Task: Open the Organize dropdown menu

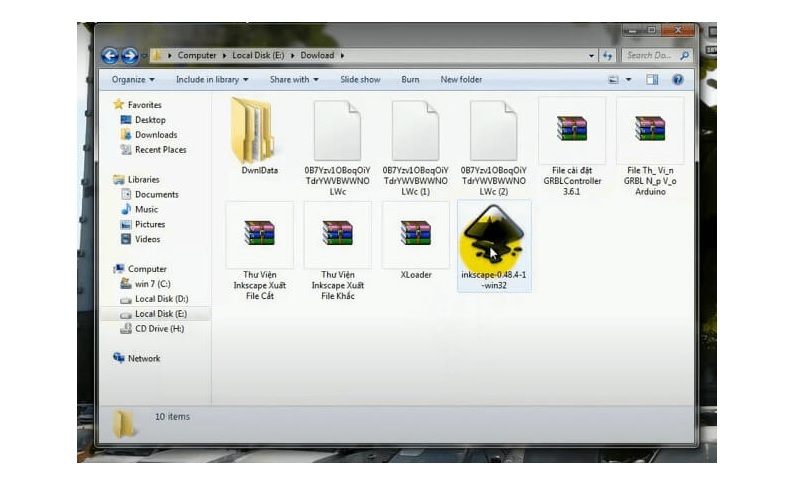Action: 133,80
